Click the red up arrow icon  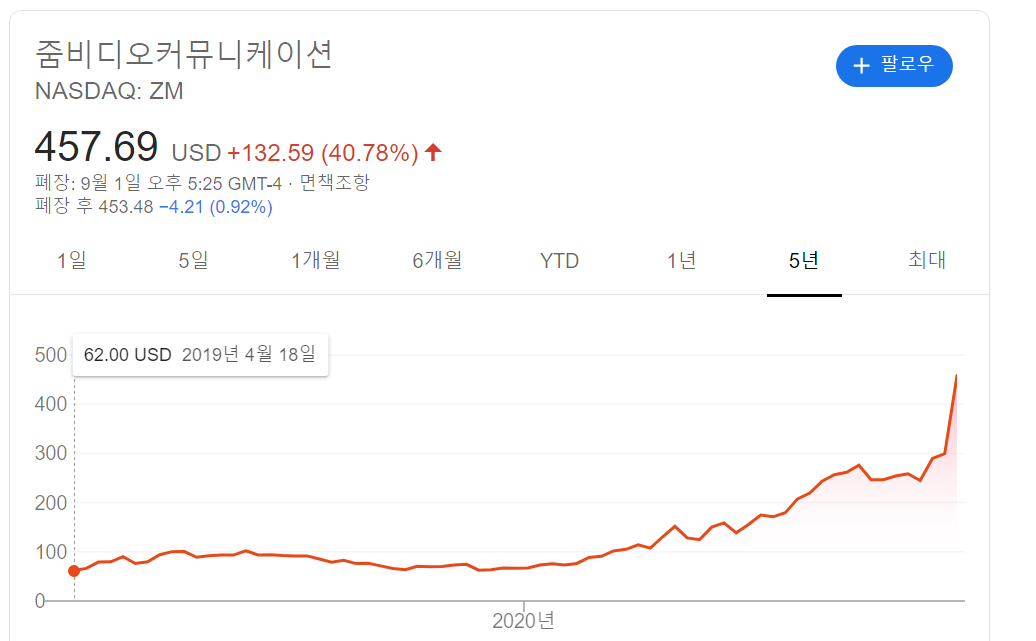pyautogui.click(x=433, y=152)
